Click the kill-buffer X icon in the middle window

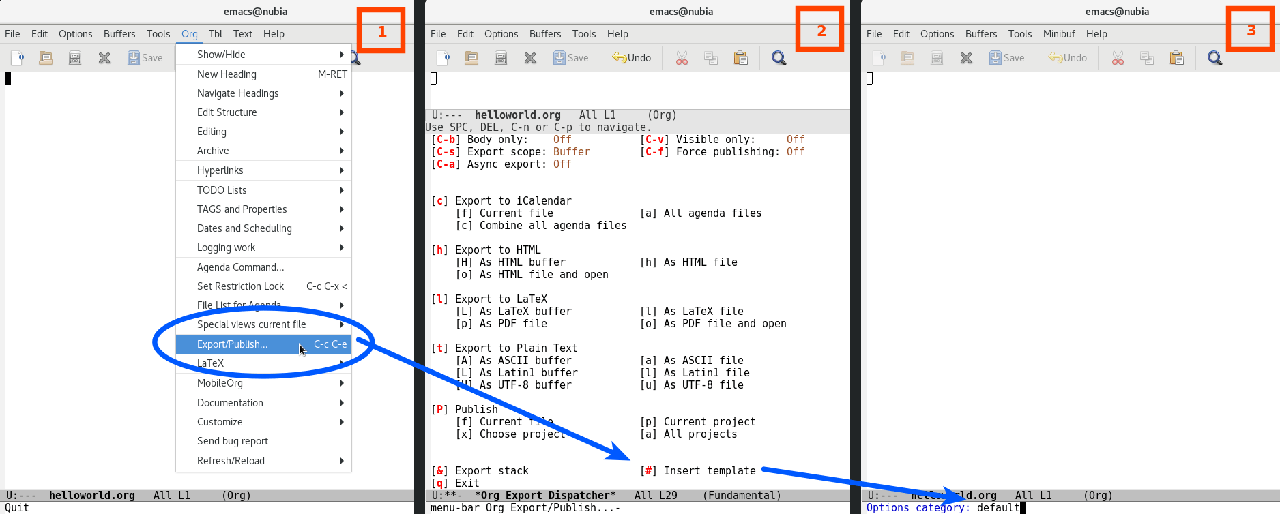click(x=530, y=58)
